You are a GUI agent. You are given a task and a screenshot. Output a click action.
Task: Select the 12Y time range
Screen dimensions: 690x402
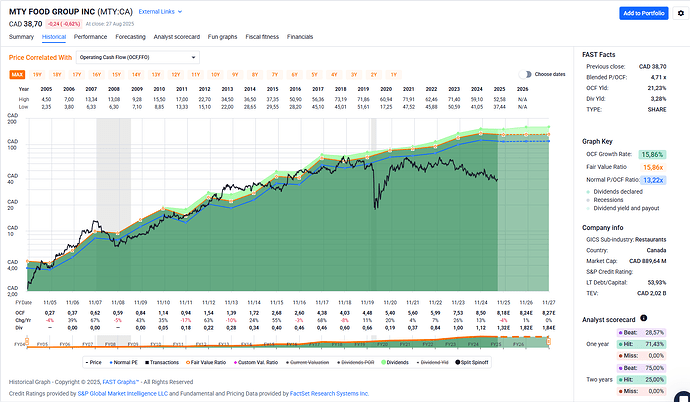[176, 75]
